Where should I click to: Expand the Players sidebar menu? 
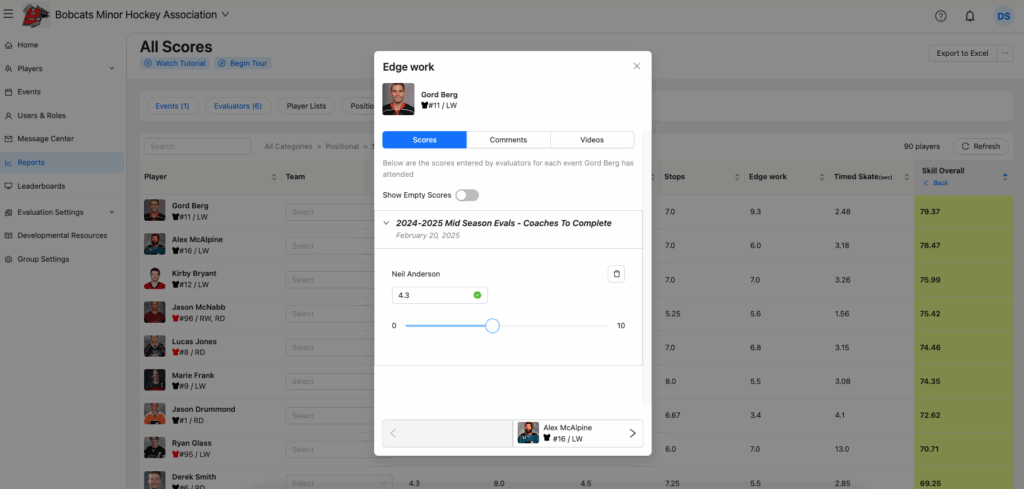click(x=111, y=69)
